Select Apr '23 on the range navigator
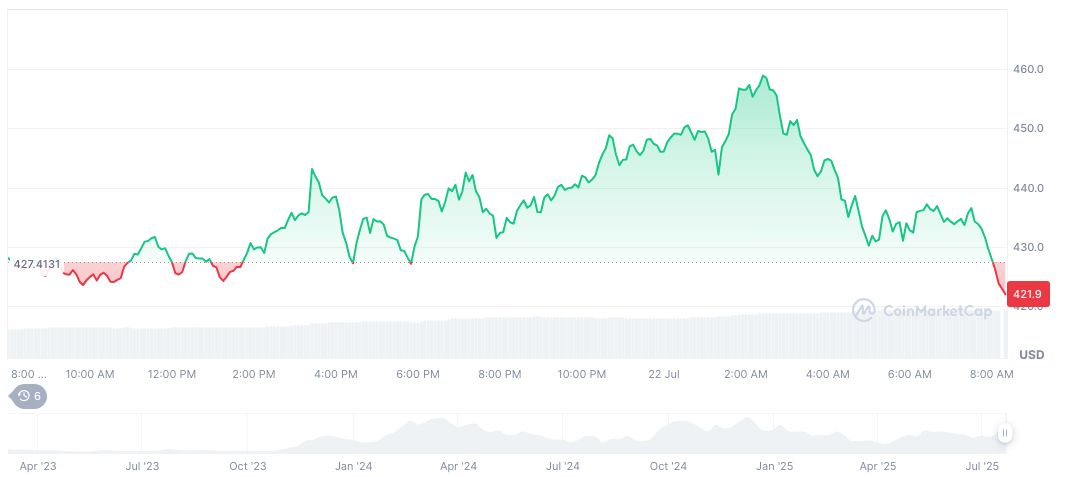Screen dimensions: 1072x477 pos(38,466)
